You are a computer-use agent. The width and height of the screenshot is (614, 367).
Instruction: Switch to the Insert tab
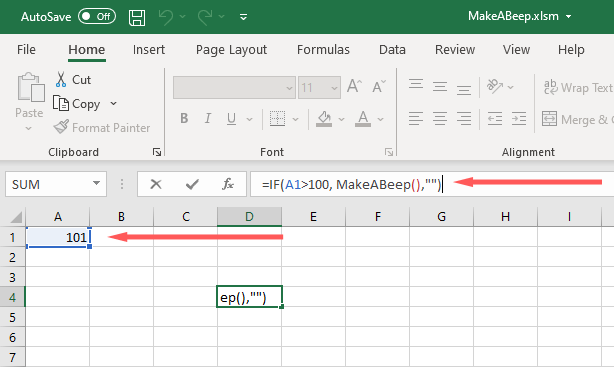coord(149,50)
